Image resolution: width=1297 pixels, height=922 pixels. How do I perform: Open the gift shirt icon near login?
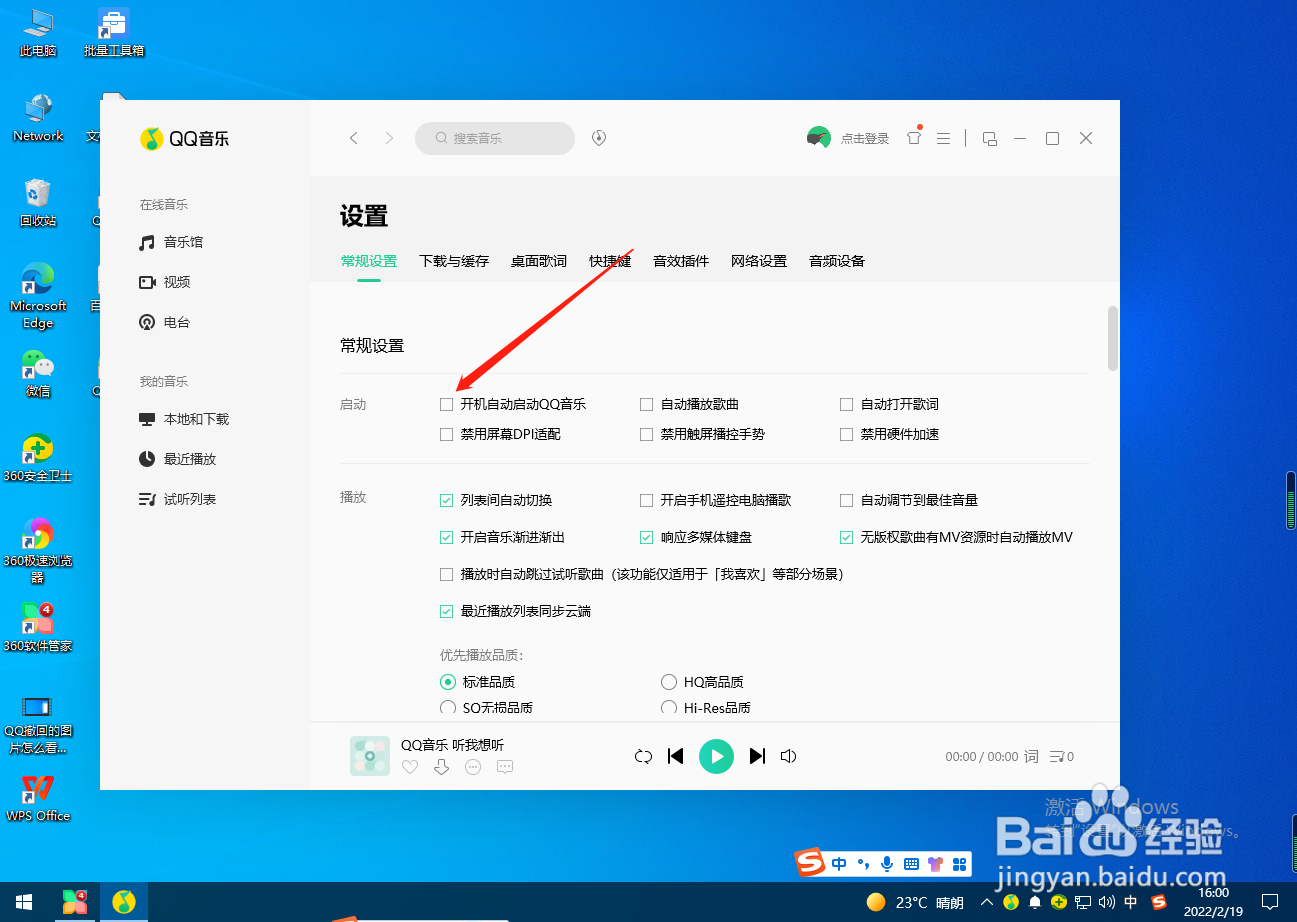click(913, 137)
